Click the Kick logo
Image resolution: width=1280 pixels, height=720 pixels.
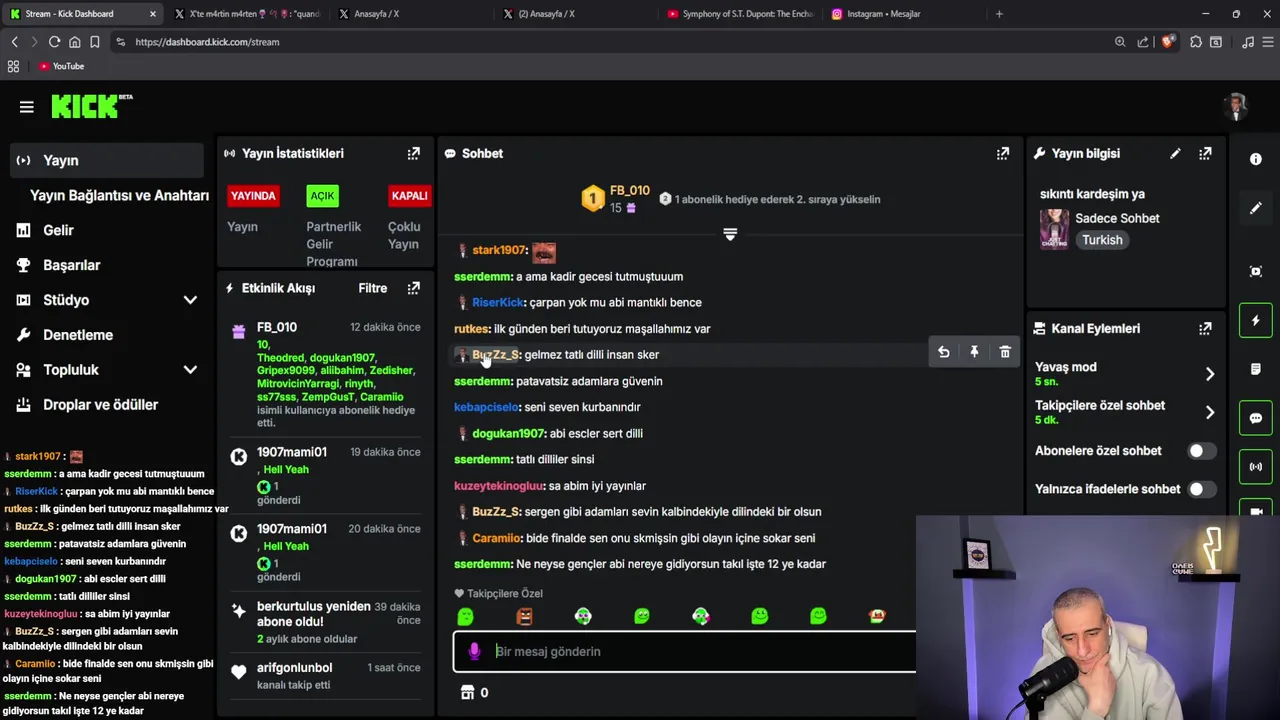coord(91,106)
